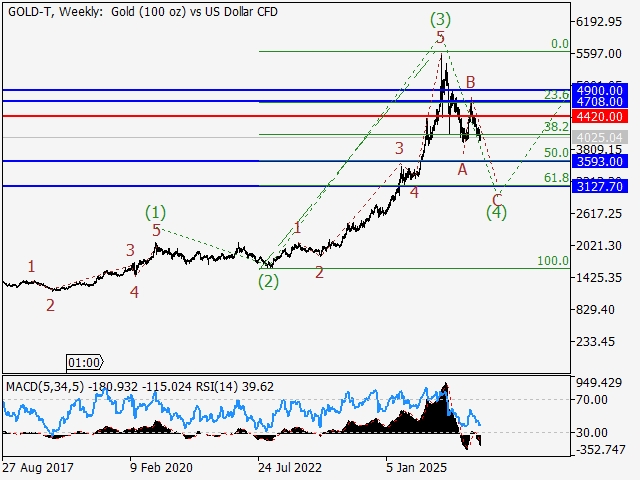Viewport: 640px width, 480px height.
Task: Click the green (3) wave label at the peak
Action: 440,19
